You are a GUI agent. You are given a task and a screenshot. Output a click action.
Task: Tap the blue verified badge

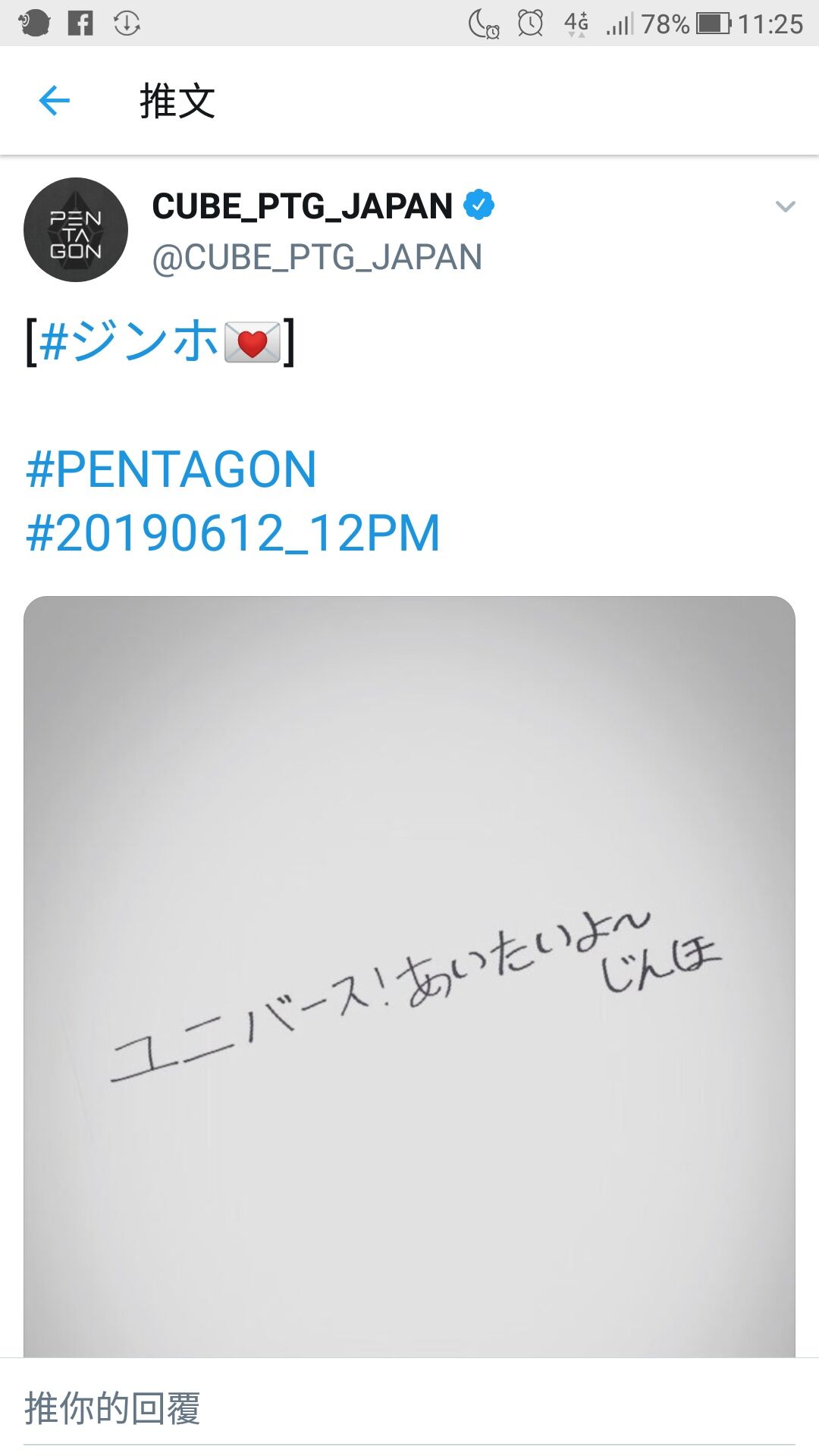(x=479, y=205)
